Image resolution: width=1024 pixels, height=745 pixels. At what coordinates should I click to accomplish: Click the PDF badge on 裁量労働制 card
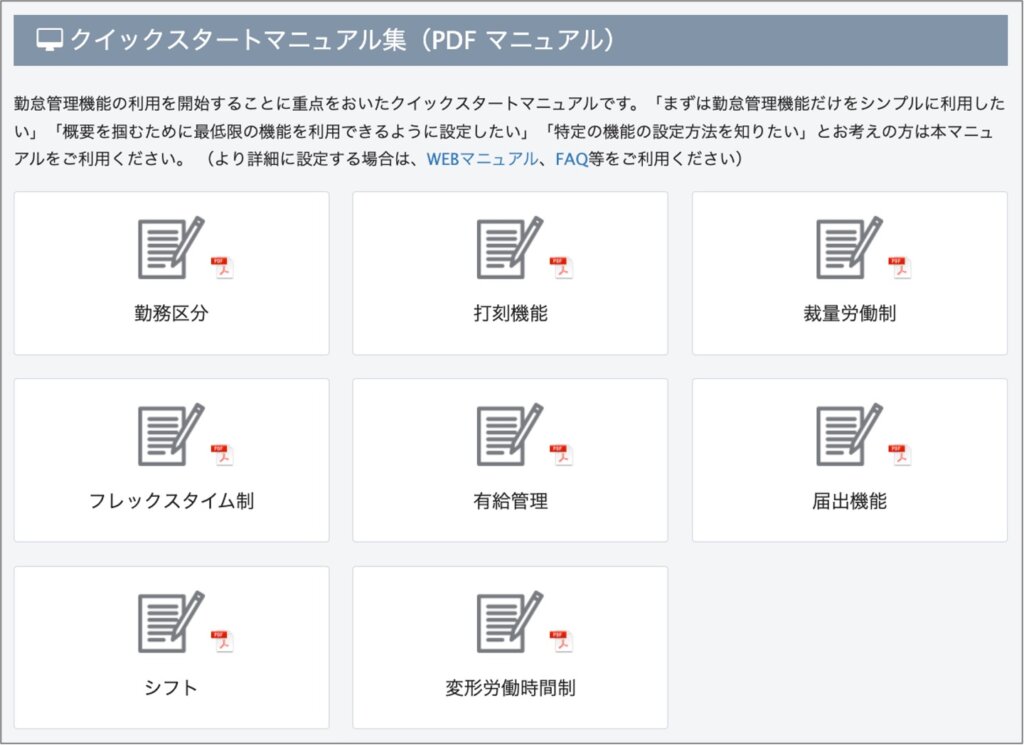point(900,267)
